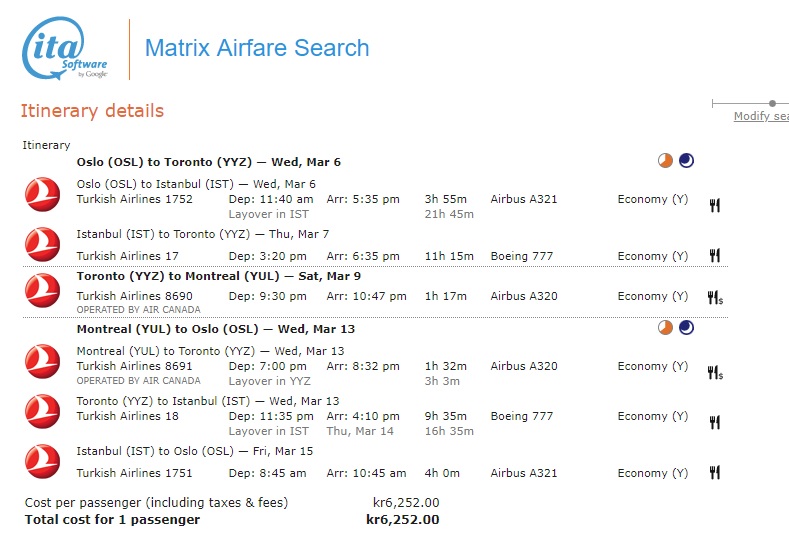The height and width of the screenshot is (538, 789).
Task: Click the meal icon for Turkish Airlines 1752
Action: (x=715, y=205)
